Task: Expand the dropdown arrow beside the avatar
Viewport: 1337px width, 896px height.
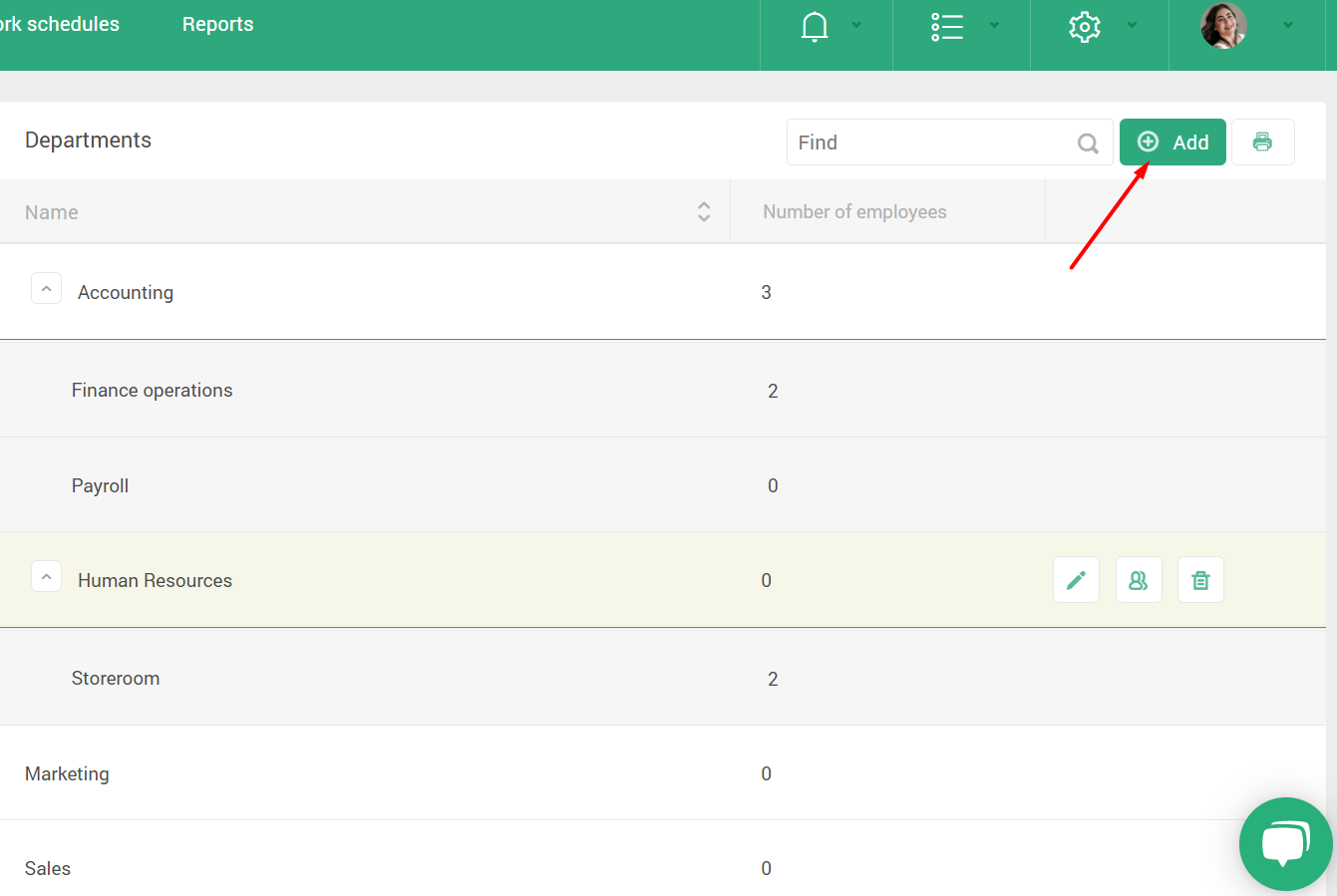Action: point(1288,26)
